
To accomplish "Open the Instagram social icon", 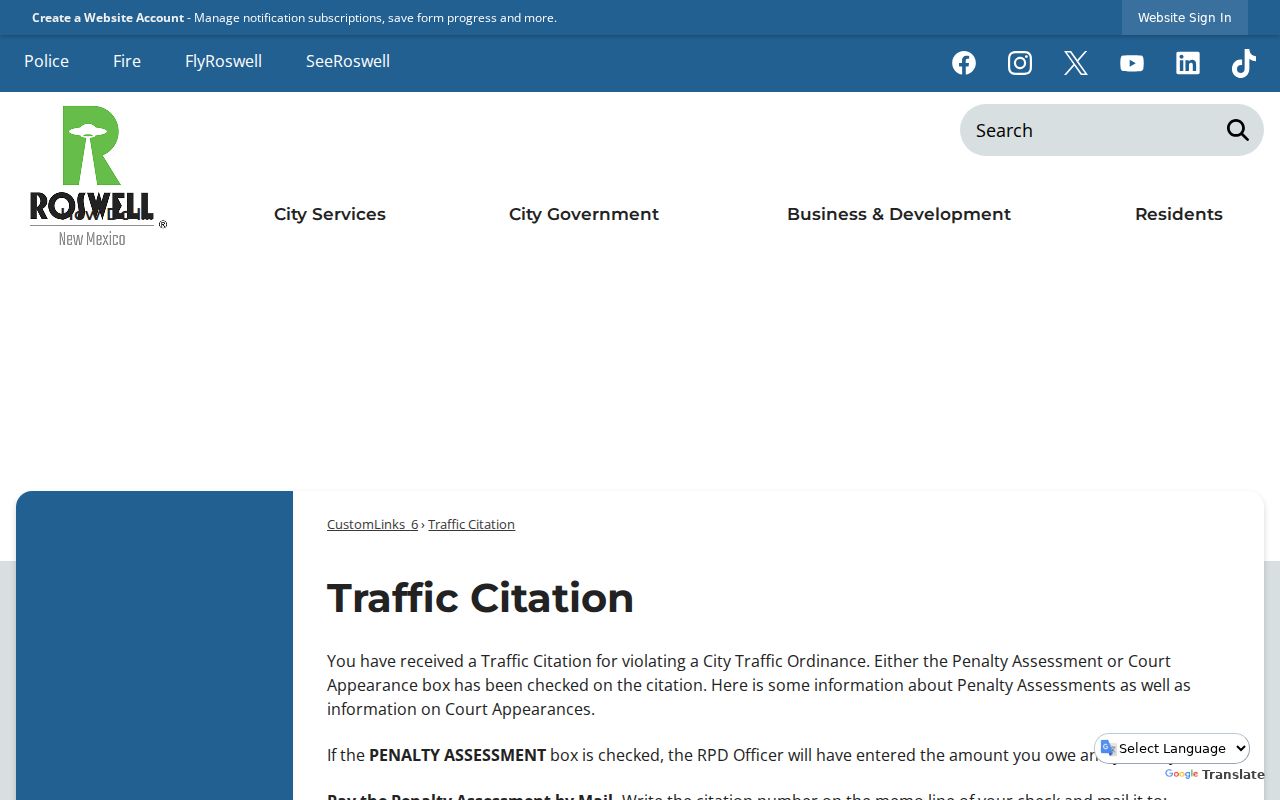I will [1020, 63].
